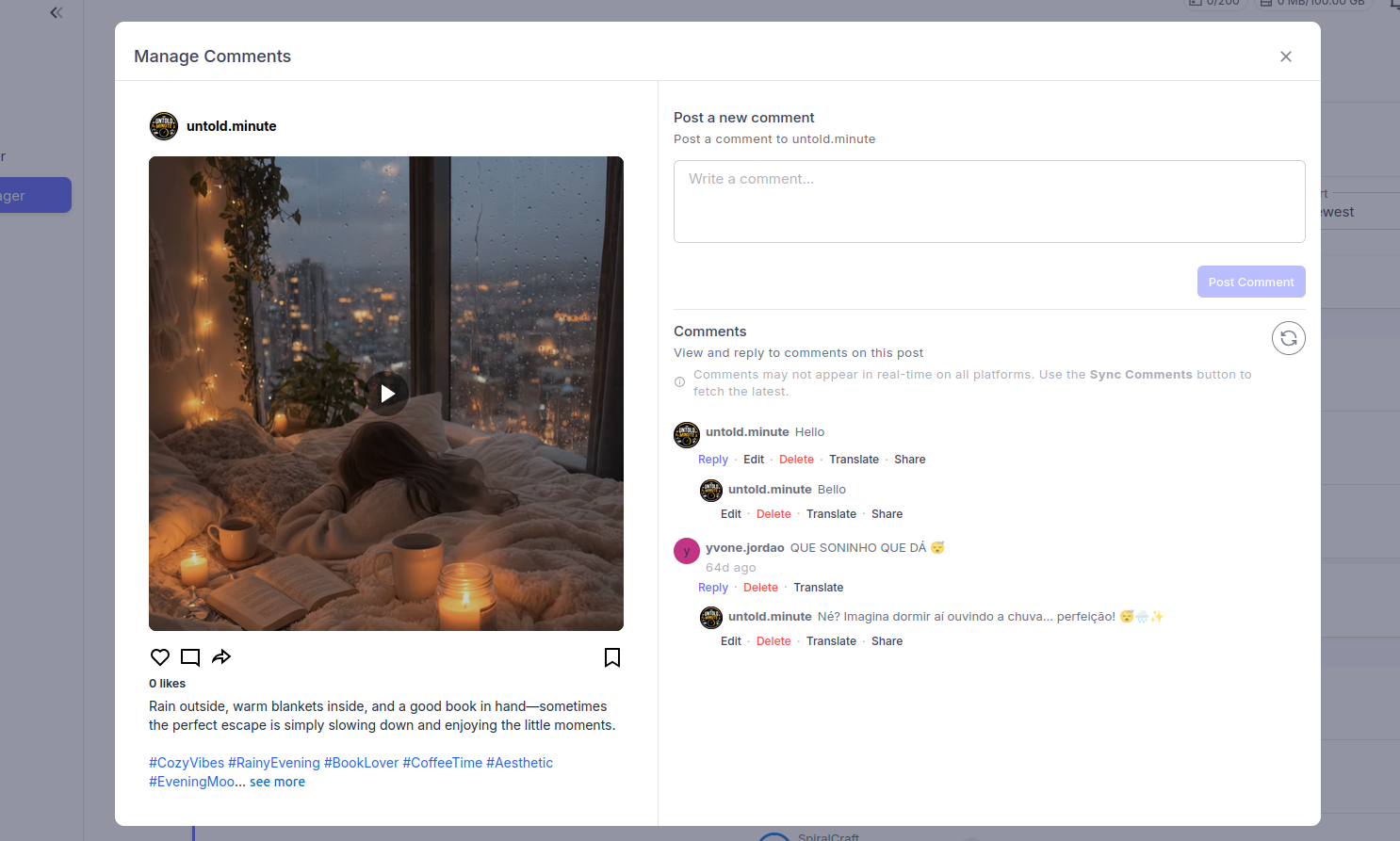
Task: Collapse the sidebar with the double chevron
Action: point(57,13)
